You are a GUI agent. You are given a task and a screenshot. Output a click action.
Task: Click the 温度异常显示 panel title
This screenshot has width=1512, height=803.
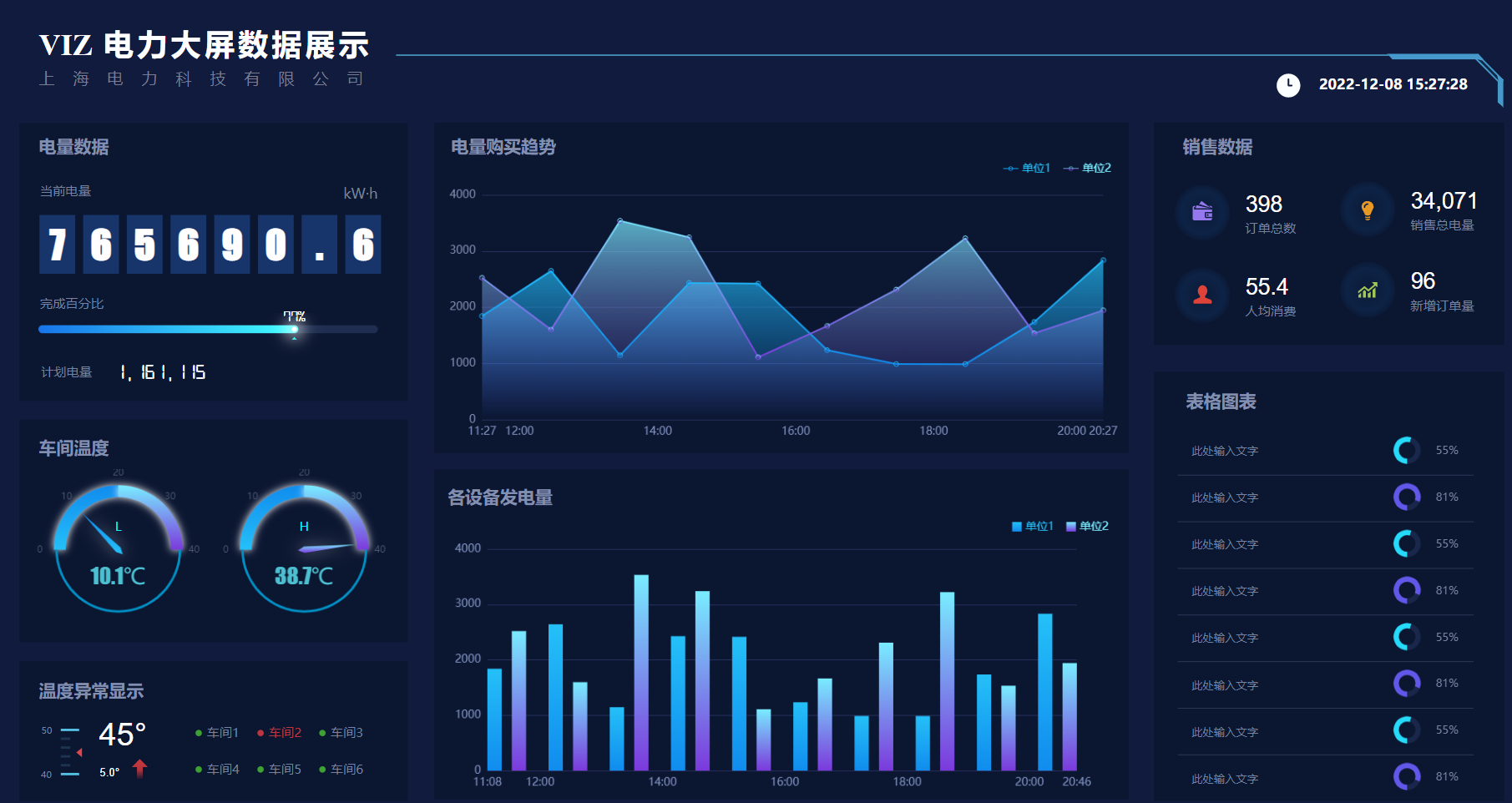(x=91, y=692)
